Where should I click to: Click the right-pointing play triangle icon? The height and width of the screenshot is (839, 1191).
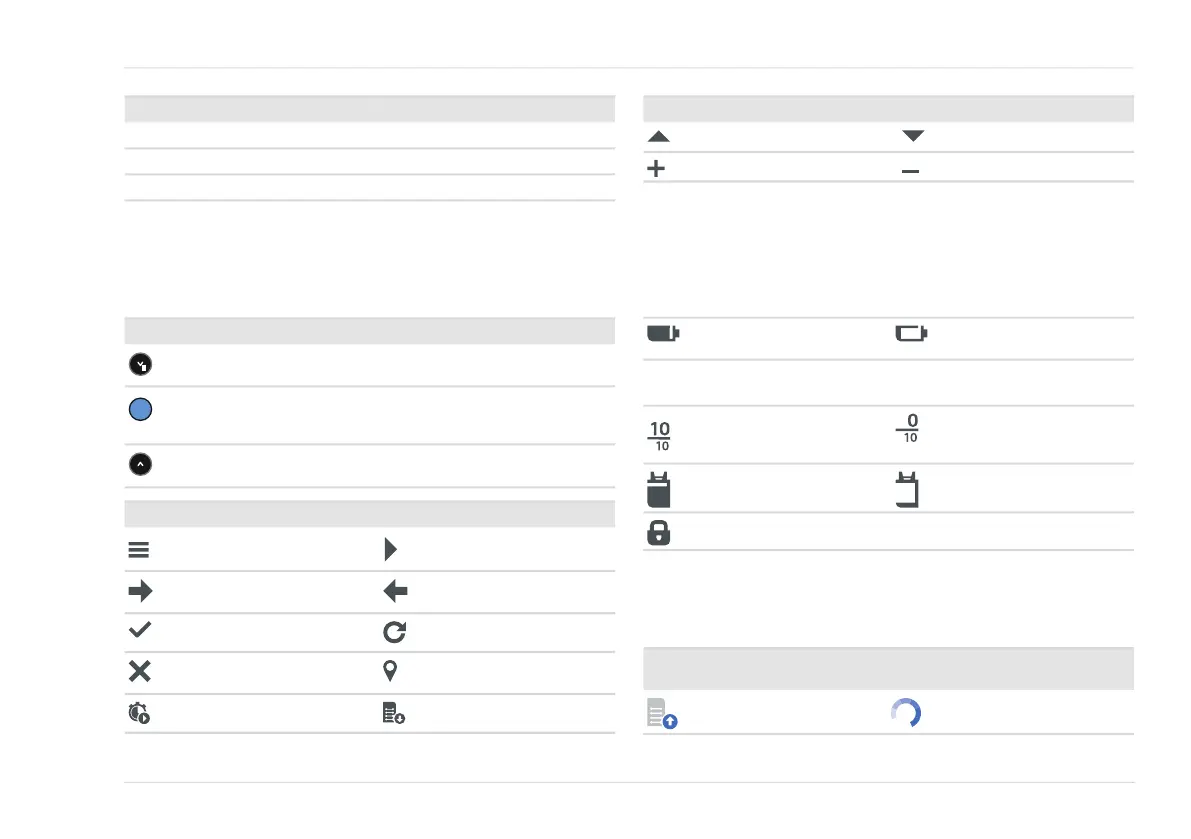[x=390, y=549]
